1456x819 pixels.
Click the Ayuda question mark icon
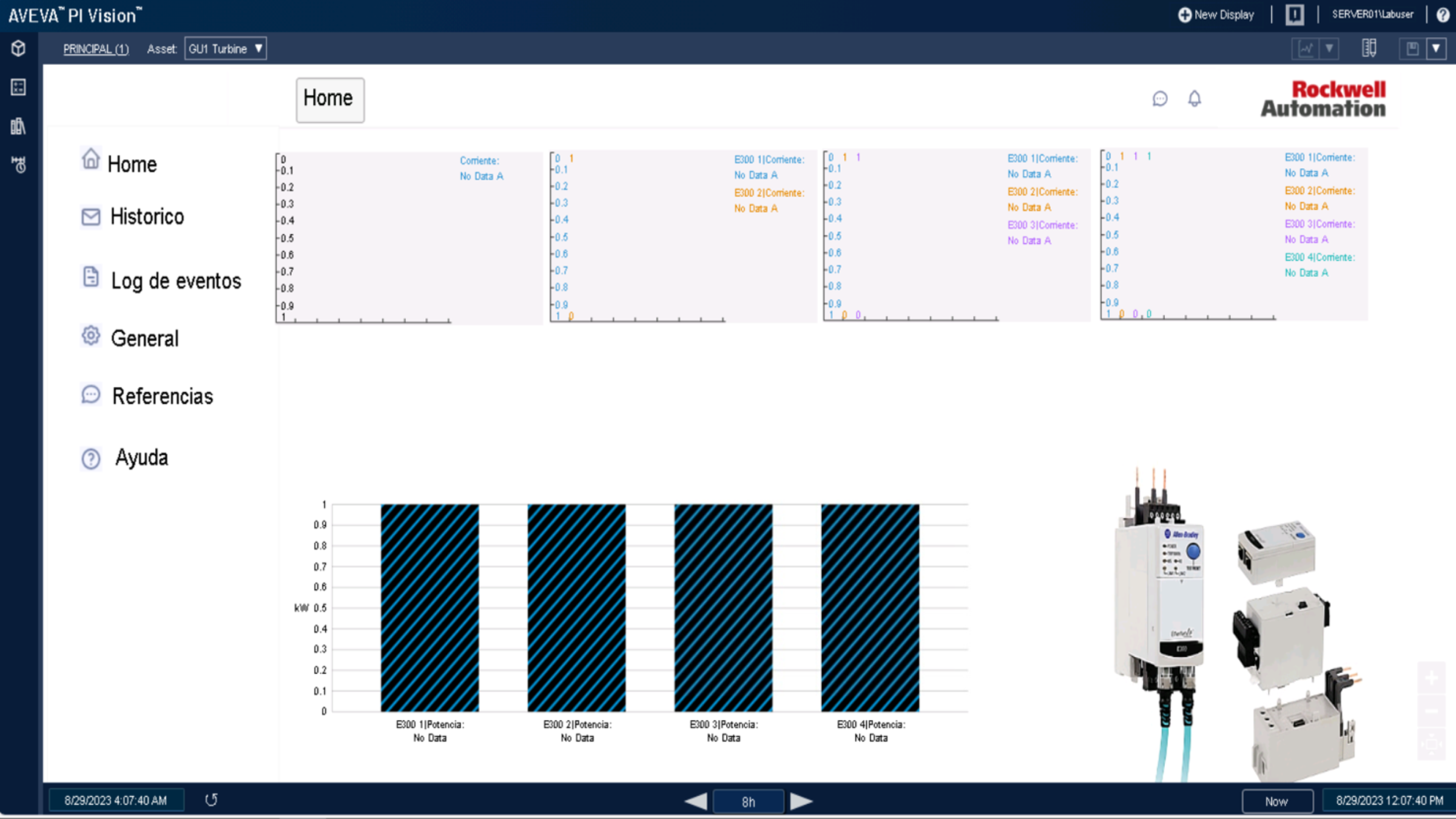[90, 459]
